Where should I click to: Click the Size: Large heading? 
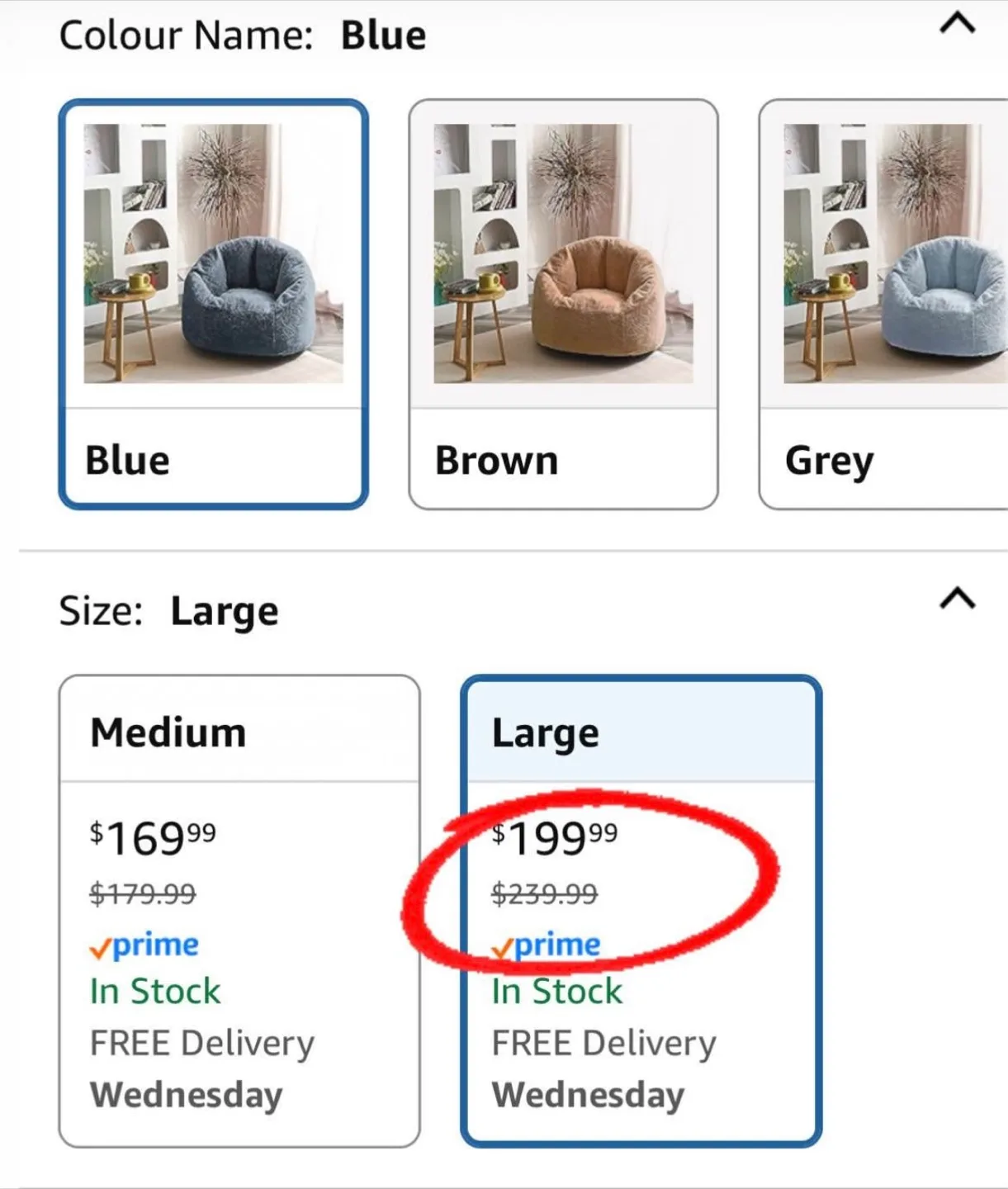[168, 609]
